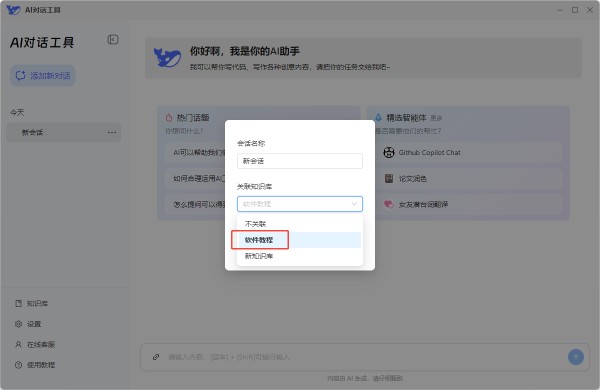Click the 添加新对话 button
Image resolution: width=600 pixels, height=390 pixels.
coord(42,75)
